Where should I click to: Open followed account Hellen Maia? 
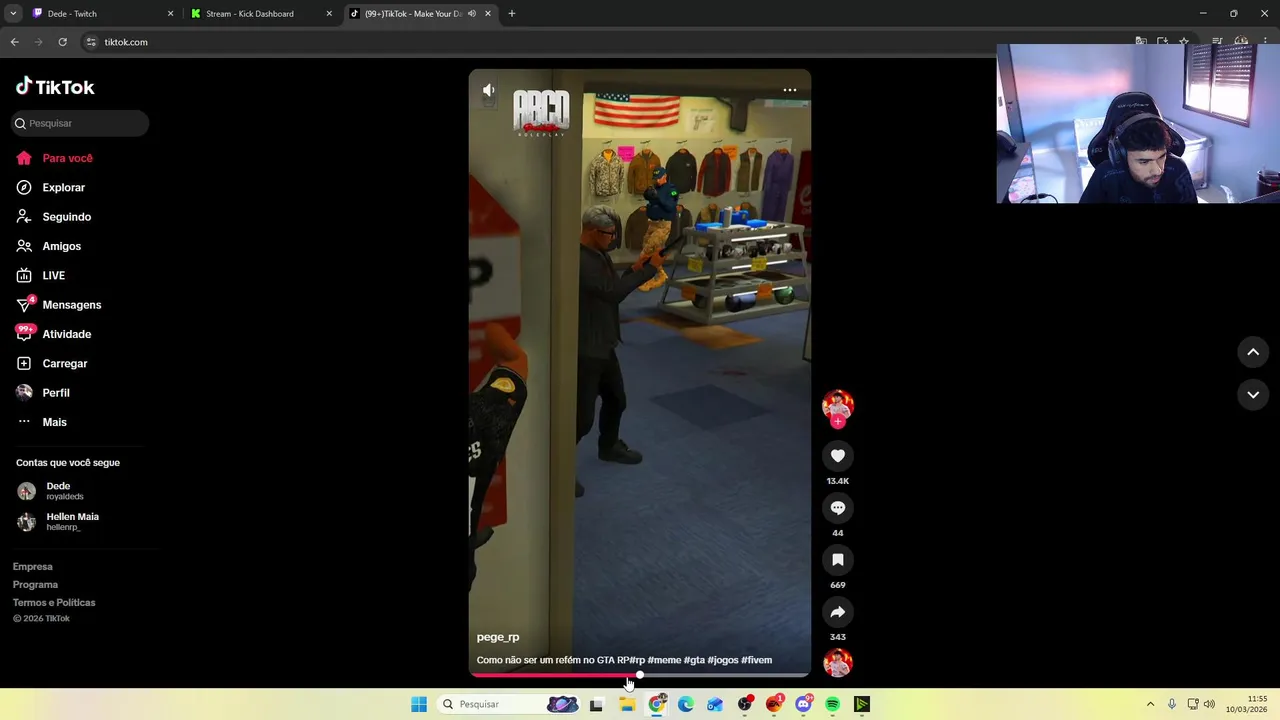pyautogui.click(x=60, y=521)
